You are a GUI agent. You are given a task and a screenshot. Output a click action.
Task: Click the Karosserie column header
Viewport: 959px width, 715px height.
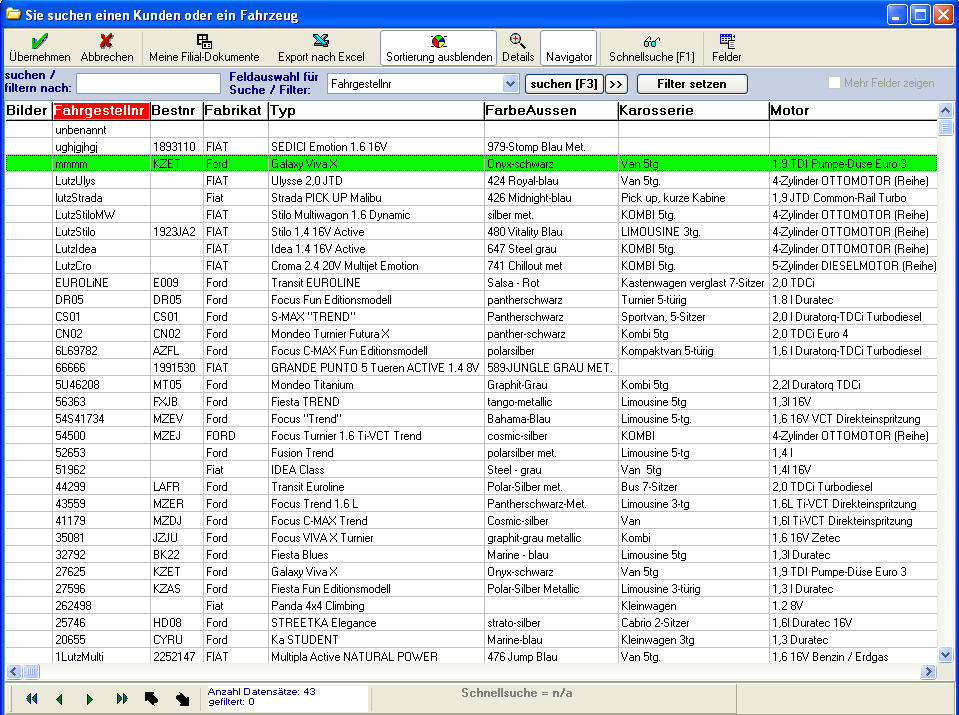[694, 110]
